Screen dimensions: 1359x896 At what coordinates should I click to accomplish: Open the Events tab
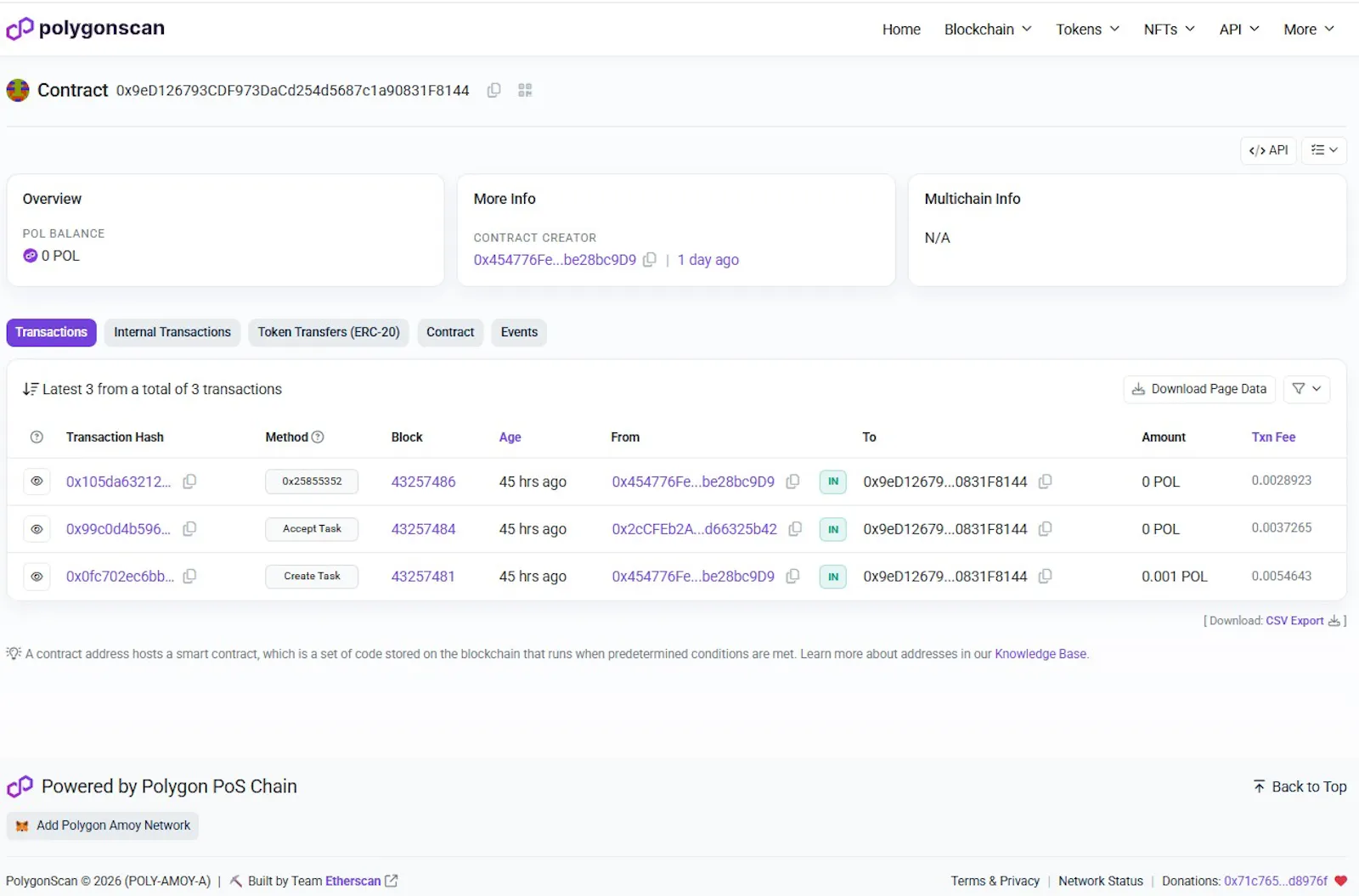click(x=519, y=332)
